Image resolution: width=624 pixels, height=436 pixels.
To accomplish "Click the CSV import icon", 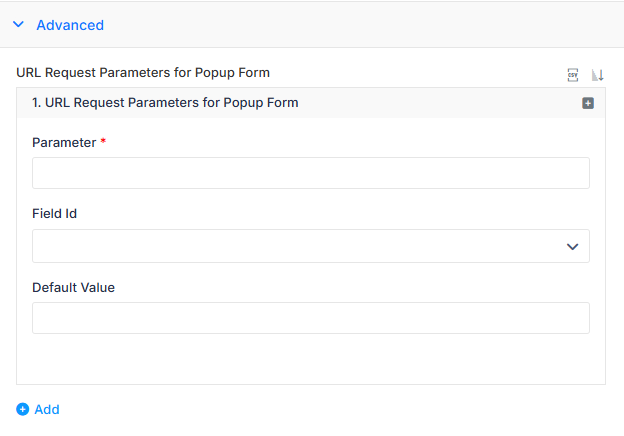I will tap(573, 75).
